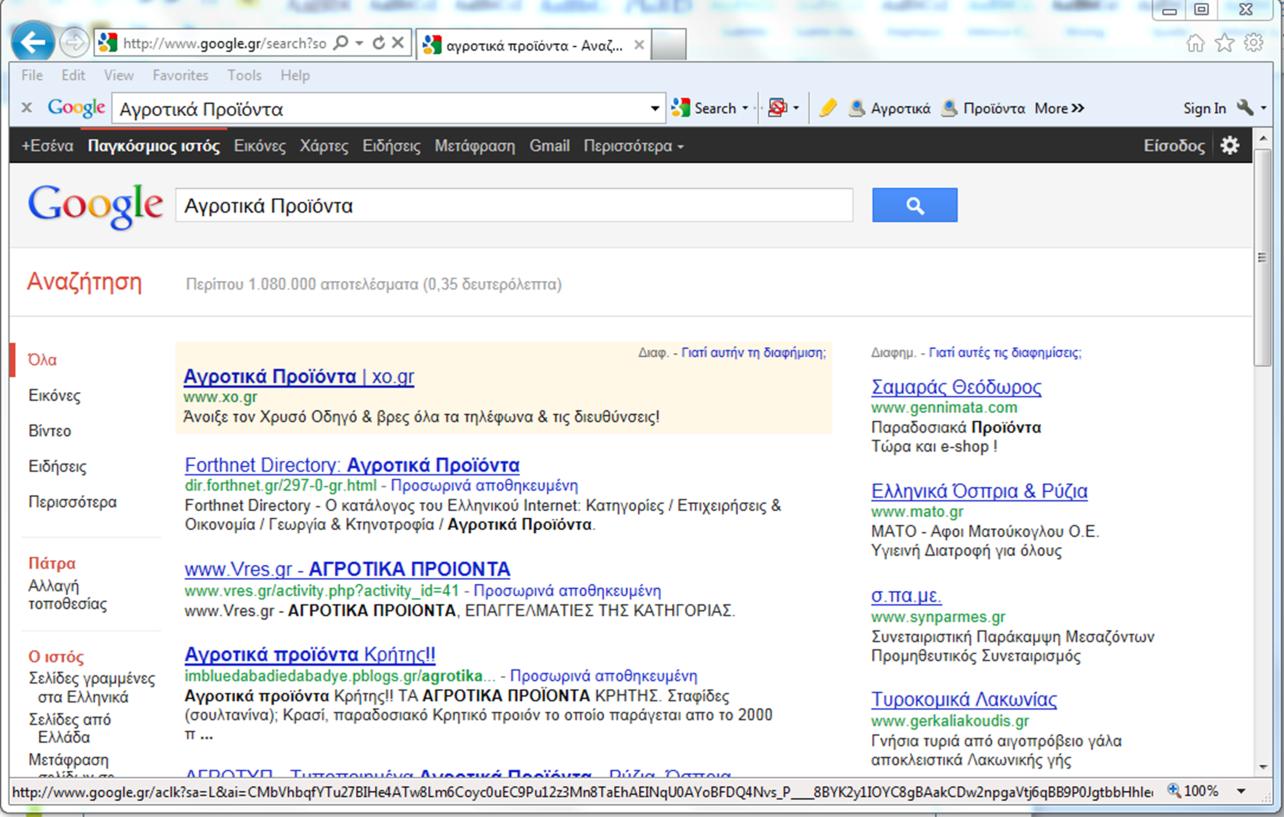Expand Περισσότερα in the left sidebar
Viewport: 1284px width, 817px height.
72,502
